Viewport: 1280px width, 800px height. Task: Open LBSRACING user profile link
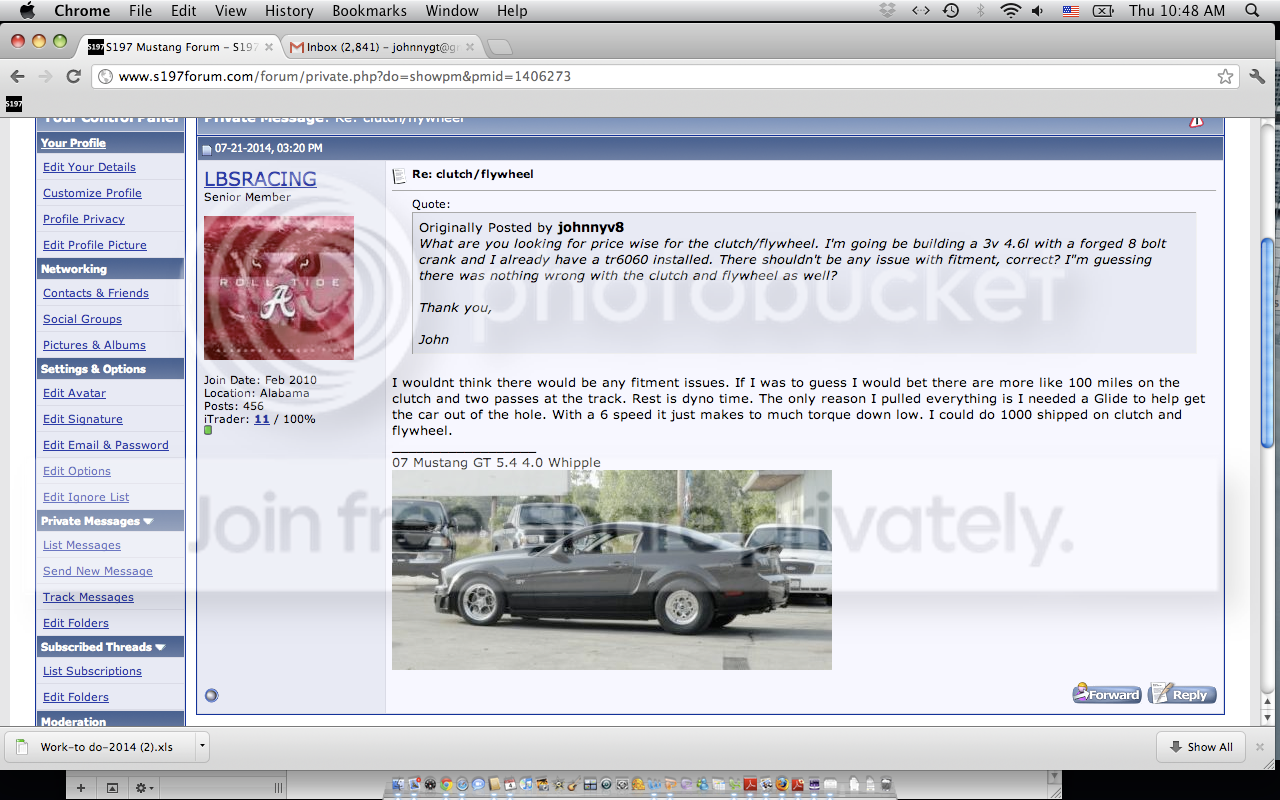pos(260,179)
